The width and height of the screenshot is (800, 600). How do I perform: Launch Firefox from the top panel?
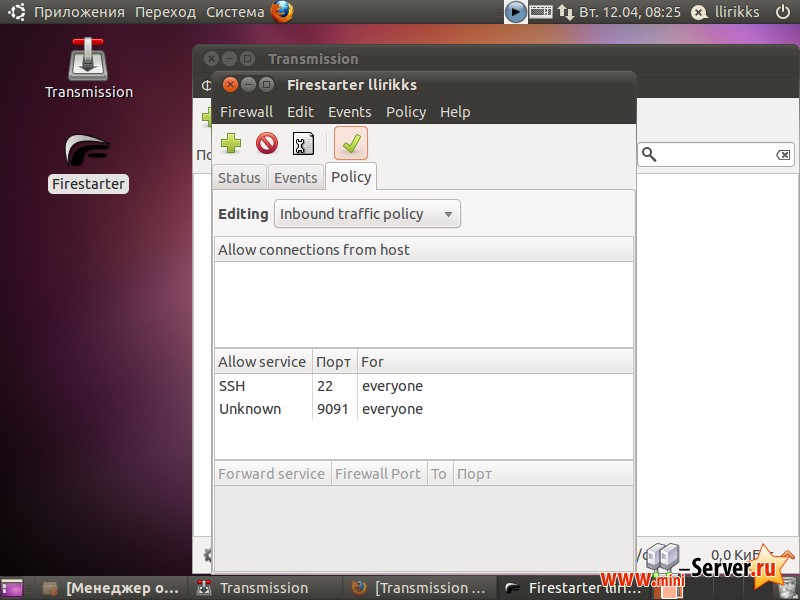(x=282, y=12)
